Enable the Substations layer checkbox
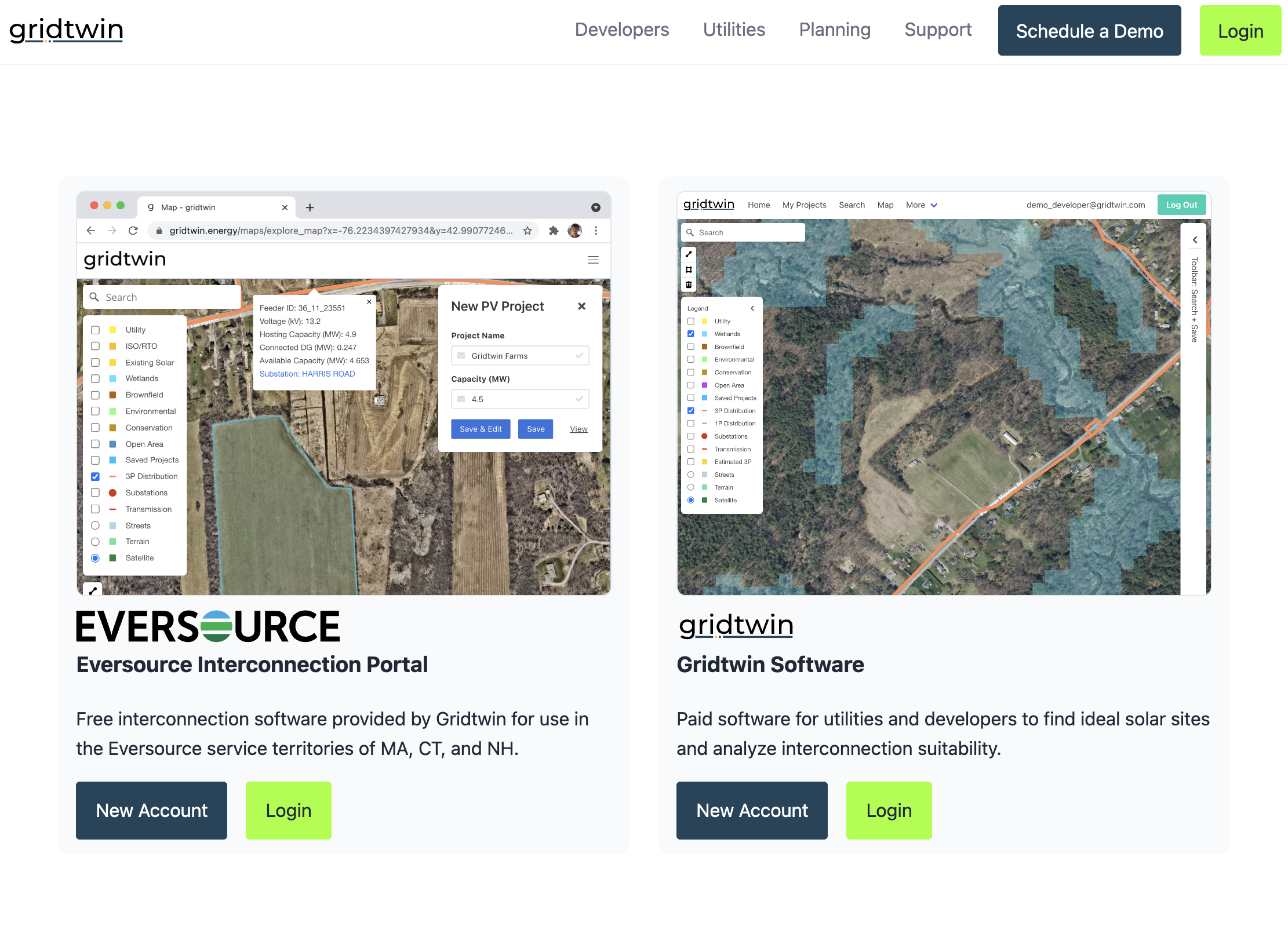1288x934 pixels. pyautogui.click(x=690, y=436)
